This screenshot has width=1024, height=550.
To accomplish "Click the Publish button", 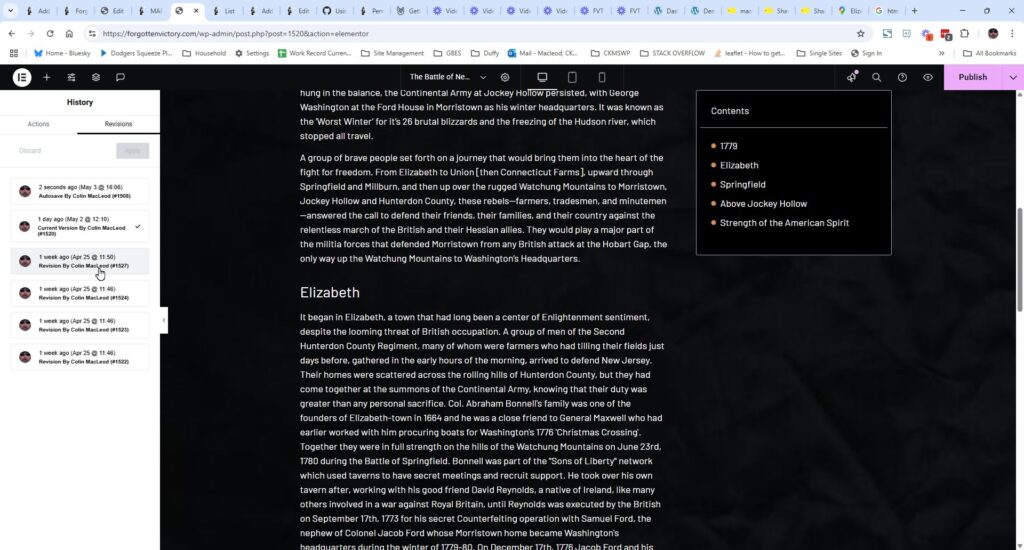I will [972, 77].
